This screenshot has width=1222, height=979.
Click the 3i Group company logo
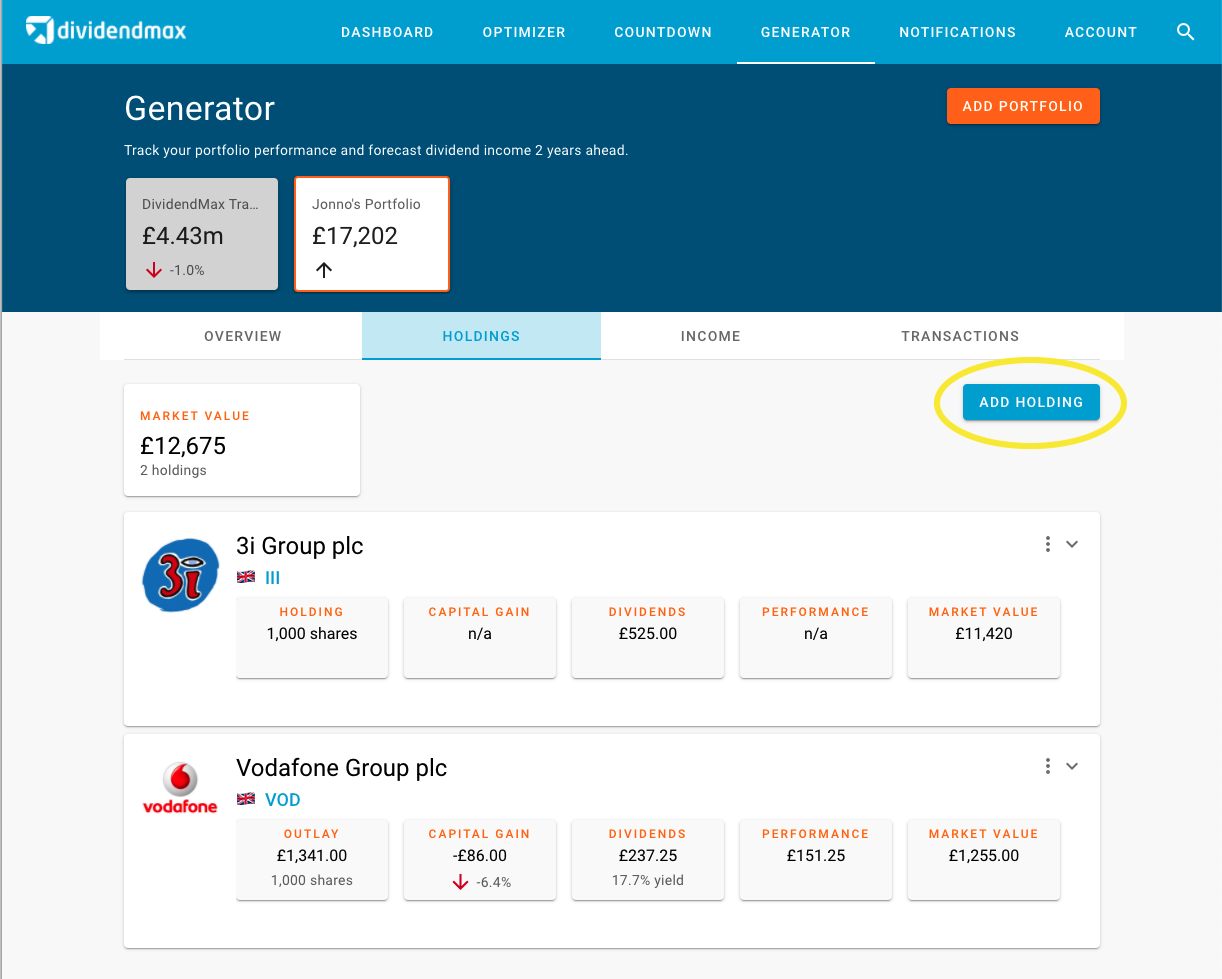click(180, 575)
